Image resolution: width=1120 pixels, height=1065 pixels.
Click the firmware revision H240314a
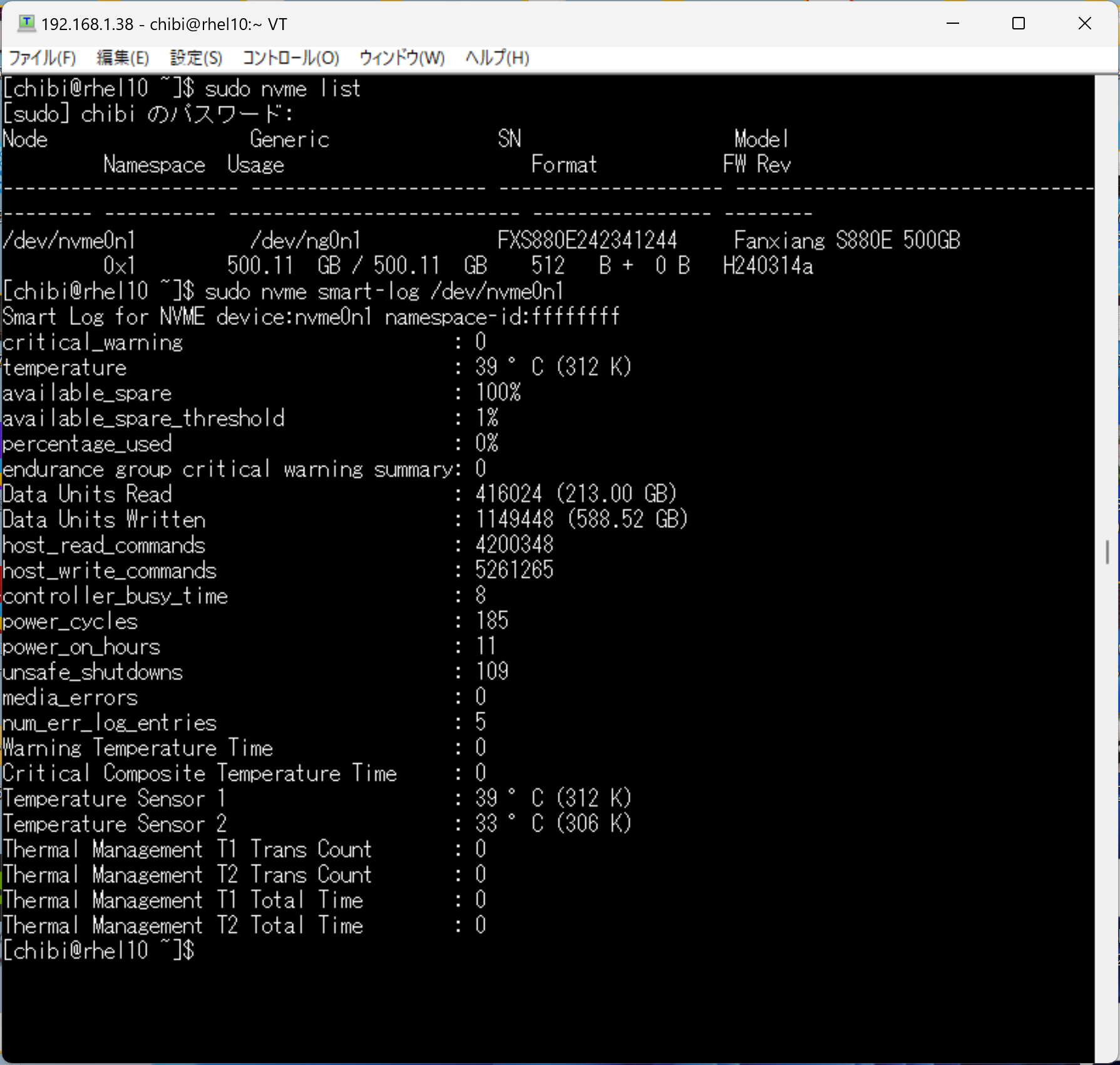pyautogui.click(x=768, y=266)
